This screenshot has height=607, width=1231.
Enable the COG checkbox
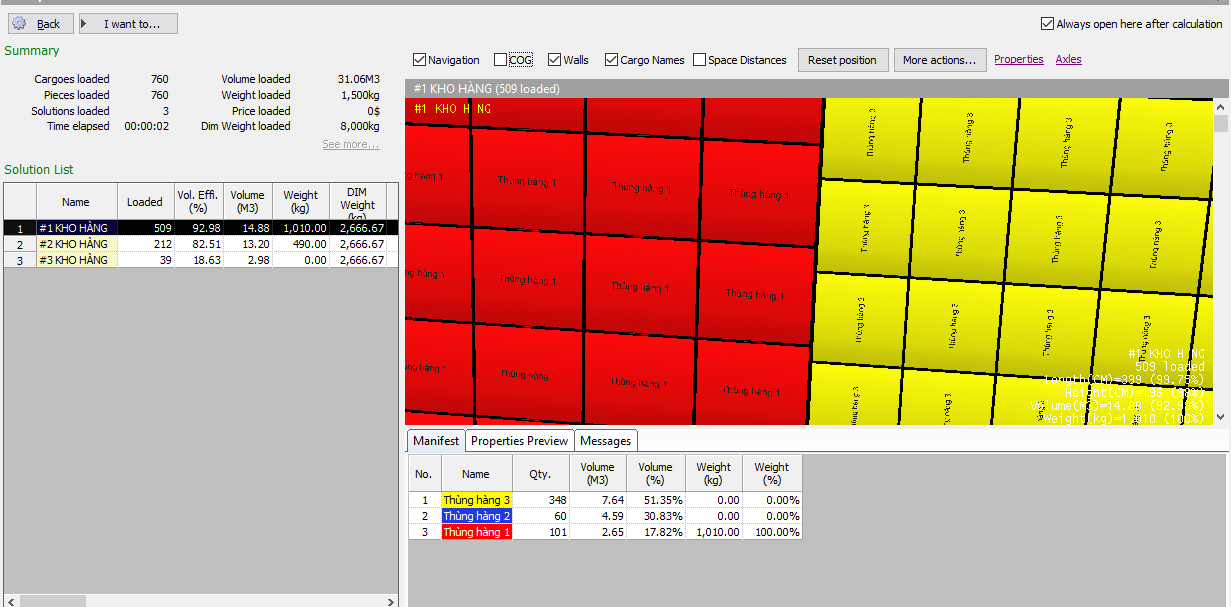[x=500, y=60]
